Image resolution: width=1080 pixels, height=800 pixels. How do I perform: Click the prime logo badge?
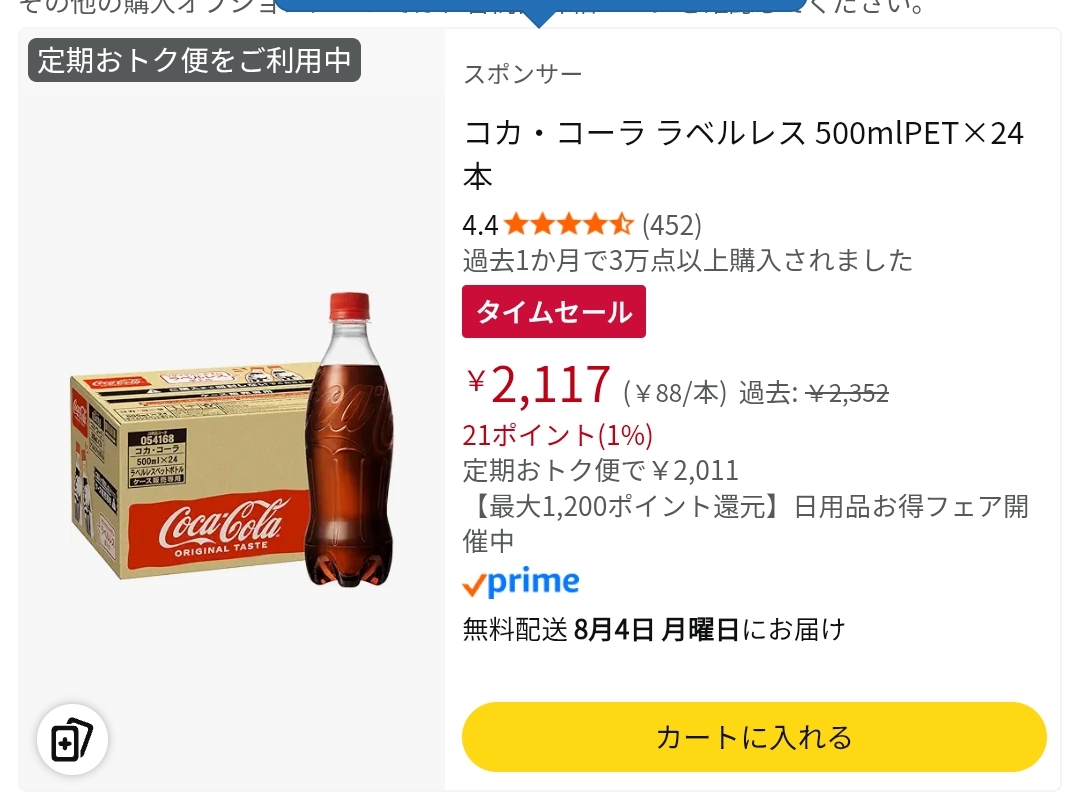pyautogui.click(x=521, y=583)
